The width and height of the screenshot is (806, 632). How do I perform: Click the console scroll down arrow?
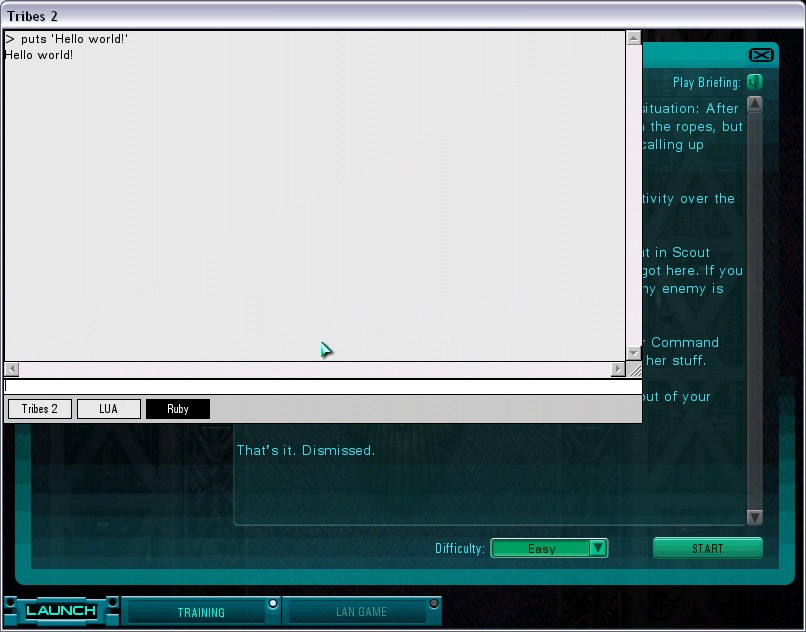(633, 353)
